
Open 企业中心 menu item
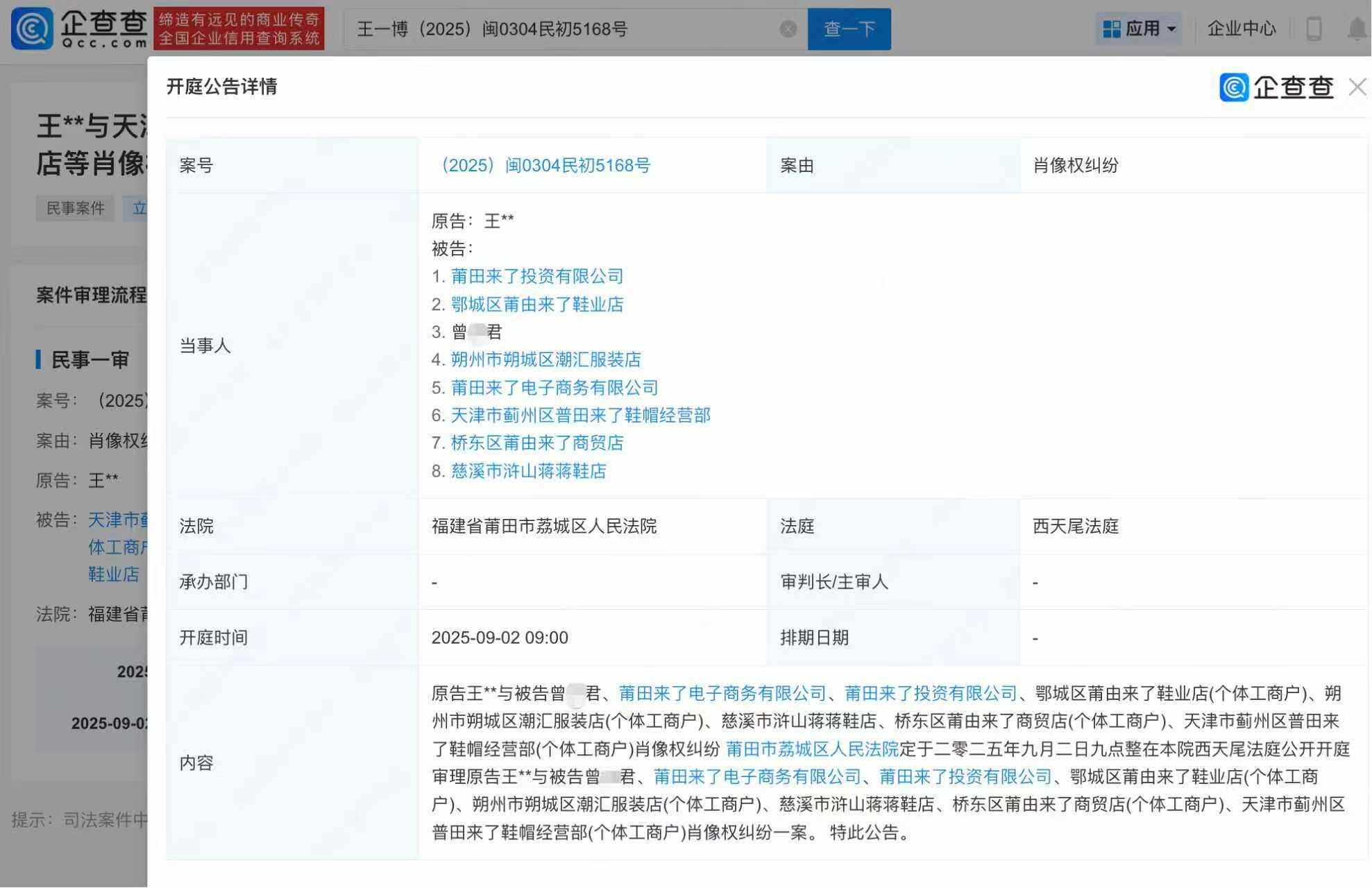pos(1241,29)
